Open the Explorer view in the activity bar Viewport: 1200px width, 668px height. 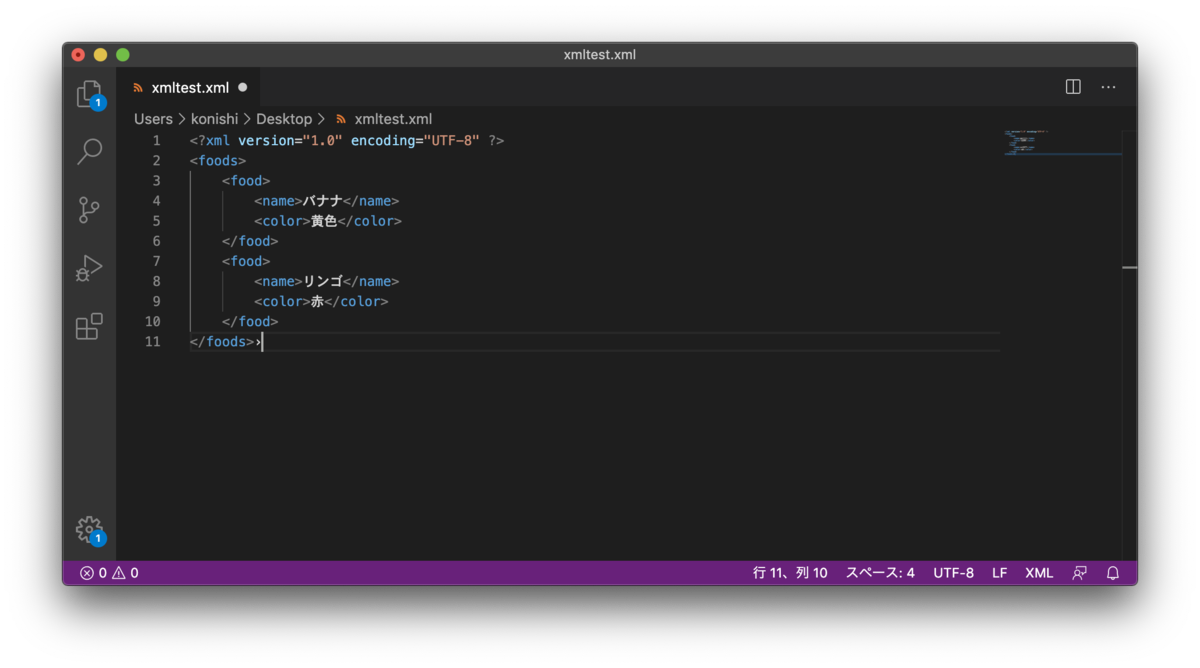(x=89, y=92)
